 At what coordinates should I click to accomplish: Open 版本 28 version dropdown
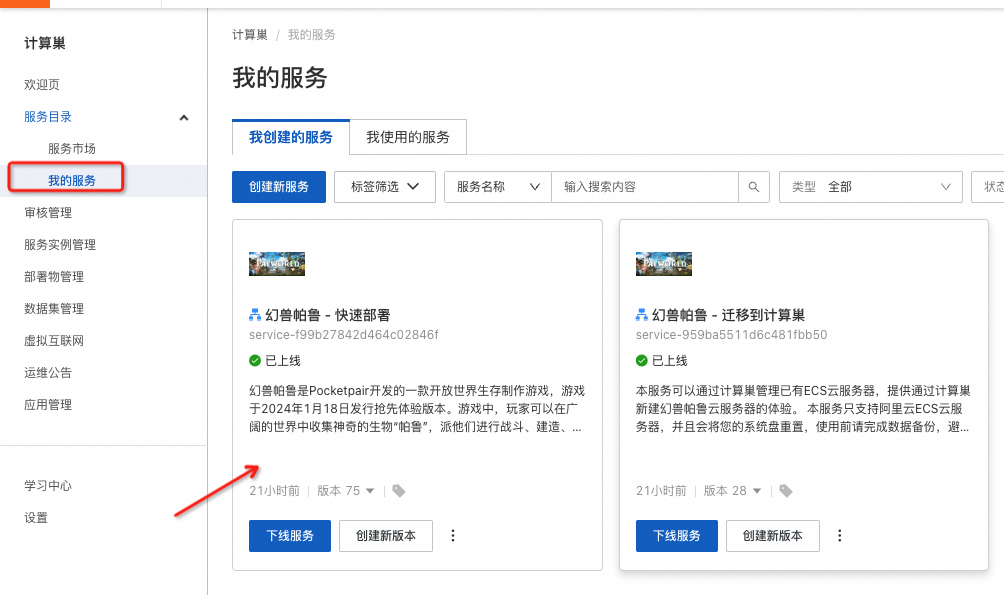click(732, 491)
